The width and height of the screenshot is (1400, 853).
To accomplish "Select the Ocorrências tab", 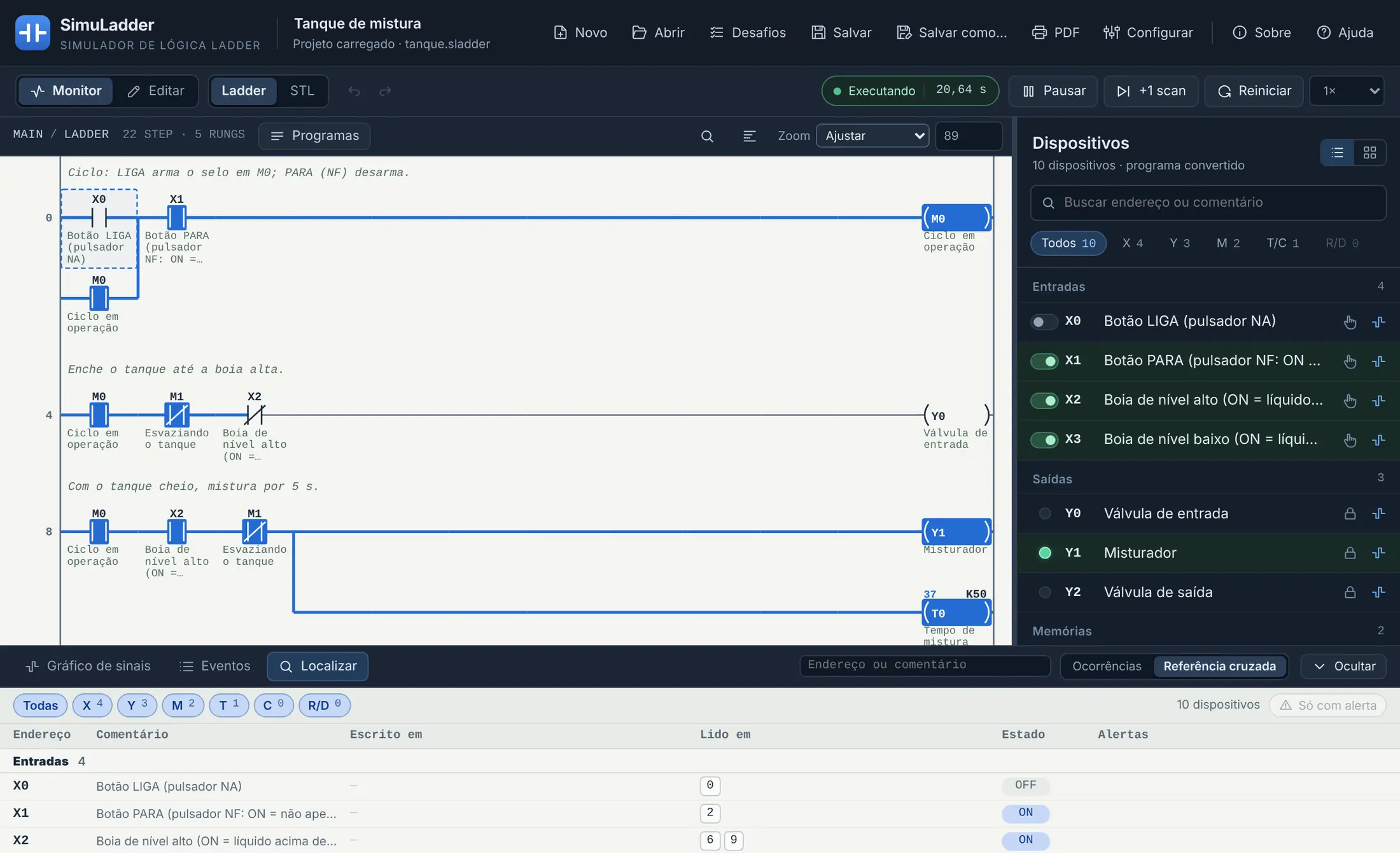I will coord(1106,667).
